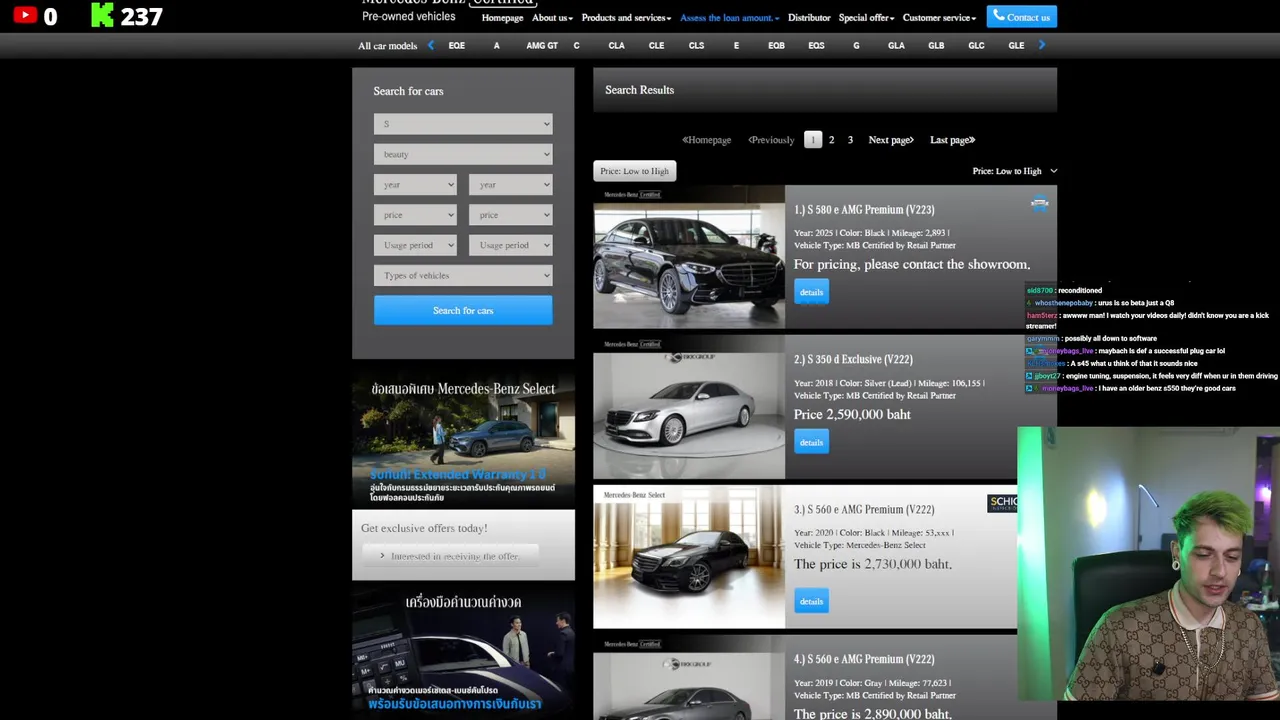The width and height of the screenshot is (1280, 720).
Task: Click the Last page link
Action: tap(952, 140)
